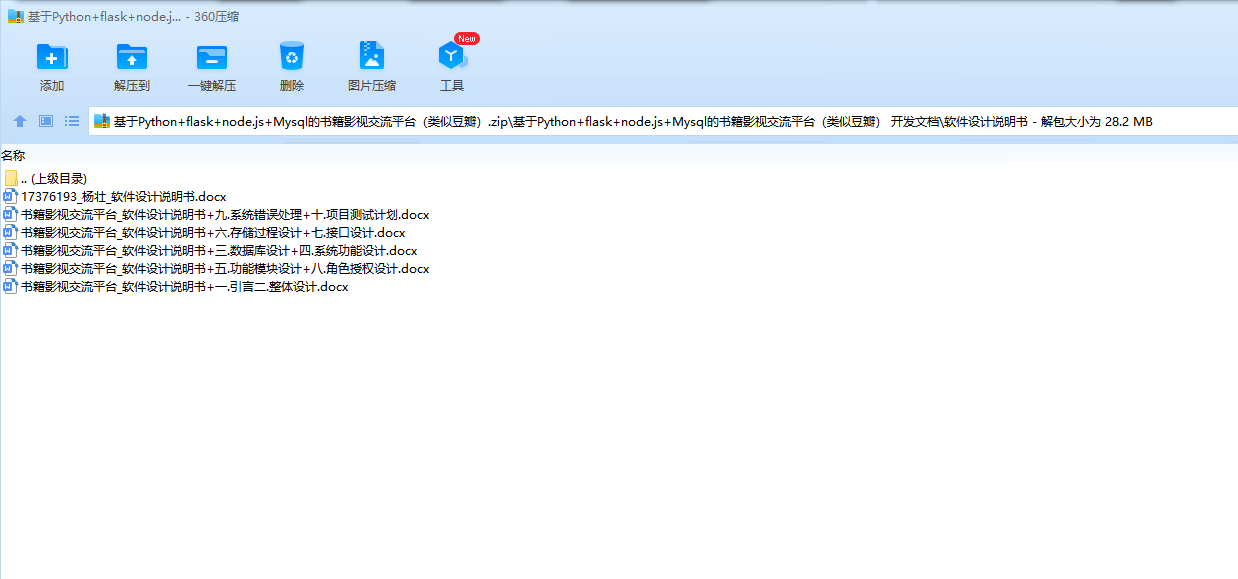The height and width of the screenshot is (579, 1238).
Task: Open the 图片压缩 (Image compress) tool
Action: (x=372, y=56)
